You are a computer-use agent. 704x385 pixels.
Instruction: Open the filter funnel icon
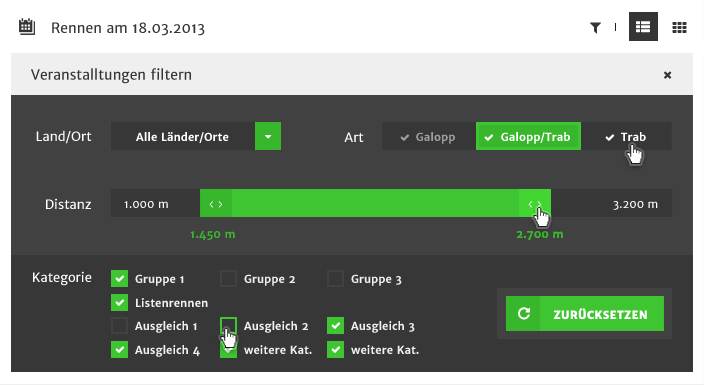click(x=595, y=28)
